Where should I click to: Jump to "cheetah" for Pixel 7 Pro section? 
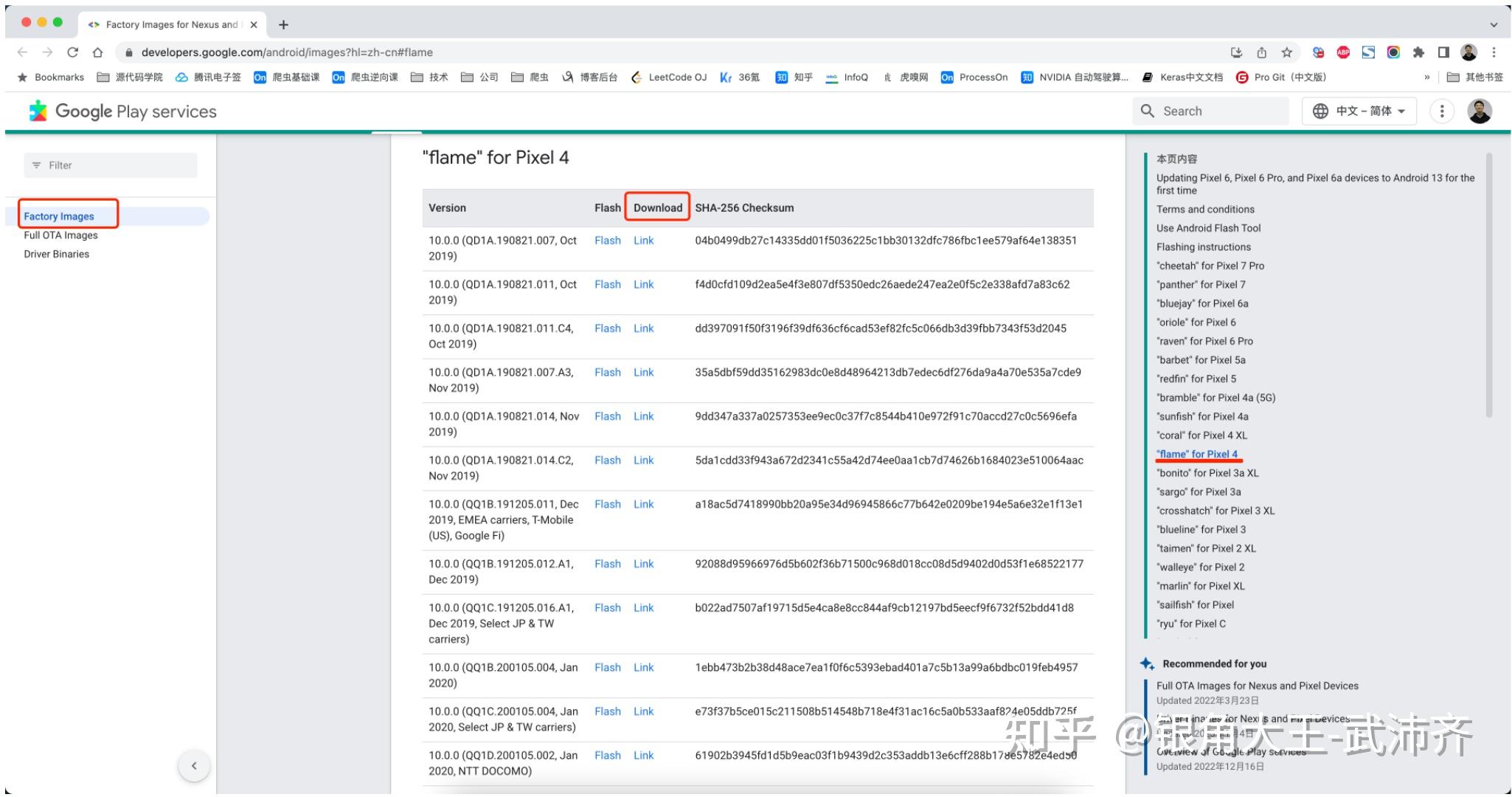[x=1210, y=266]
